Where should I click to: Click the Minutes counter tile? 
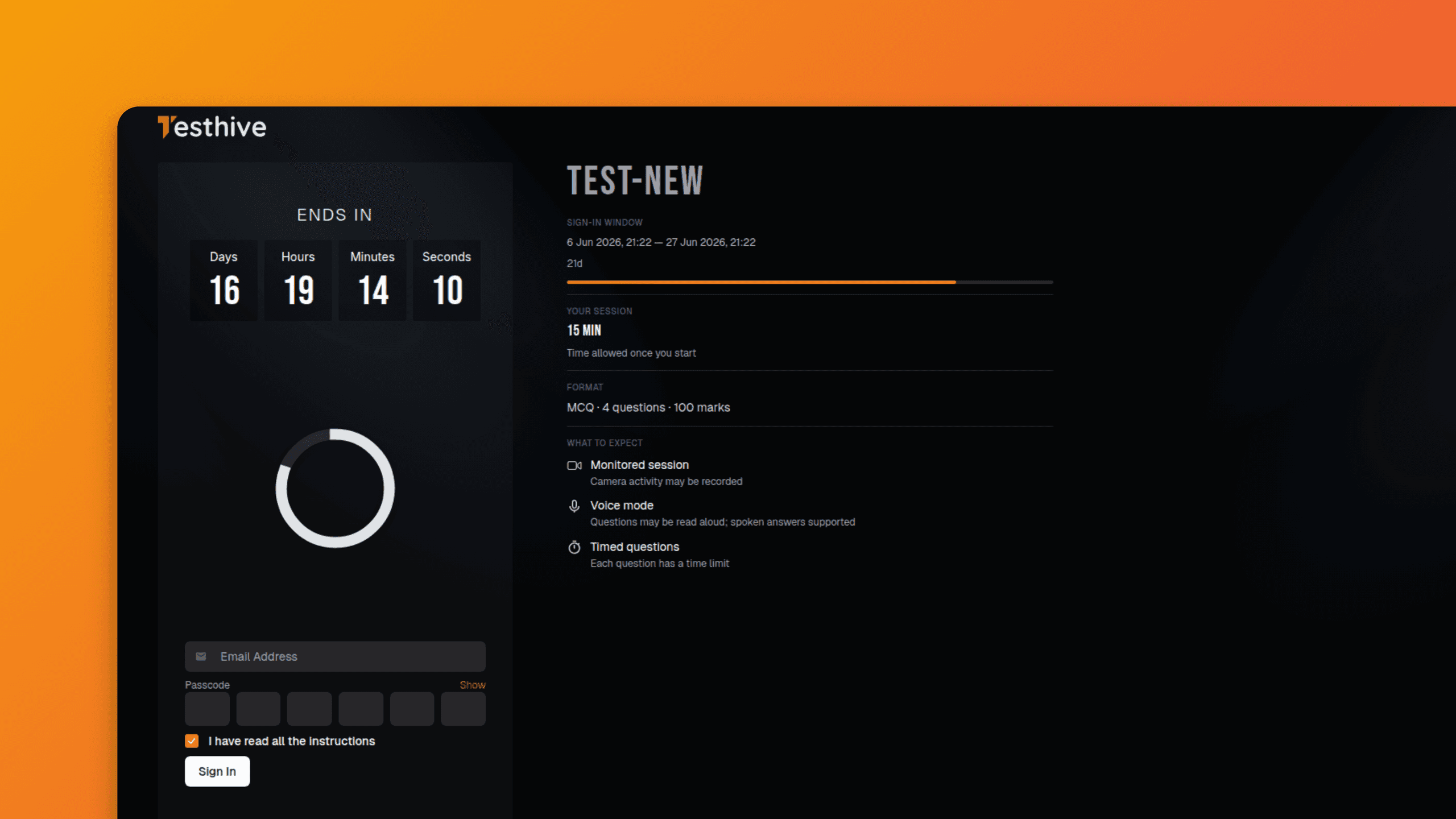pos(373,280)
